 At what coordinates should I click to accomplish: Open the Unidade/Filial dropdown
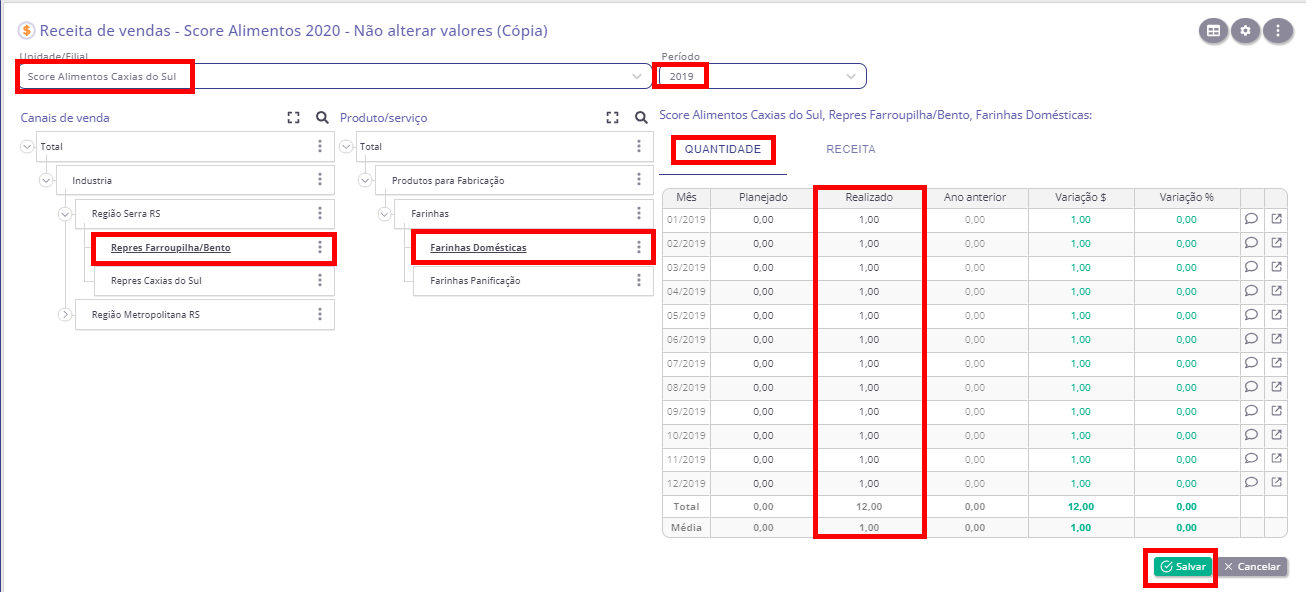pyautogui.click(x=637, y=77)
